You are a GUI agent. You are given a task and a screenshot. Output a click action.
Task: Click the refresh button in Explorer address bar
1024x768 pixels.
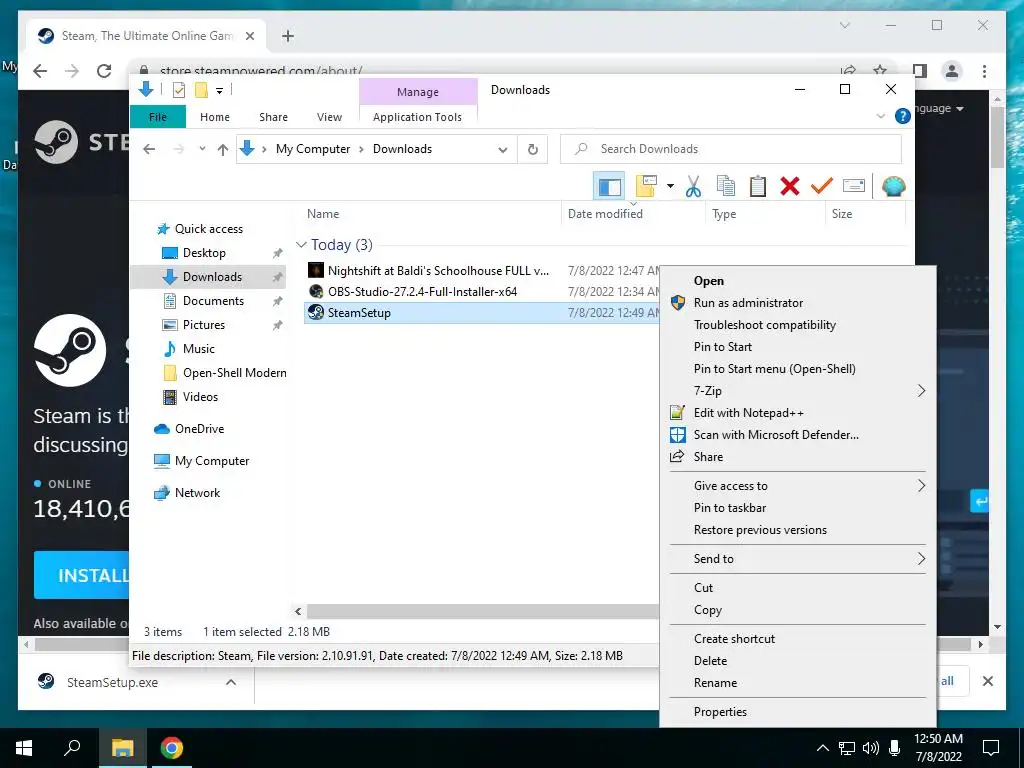click(x=533, y=150)
